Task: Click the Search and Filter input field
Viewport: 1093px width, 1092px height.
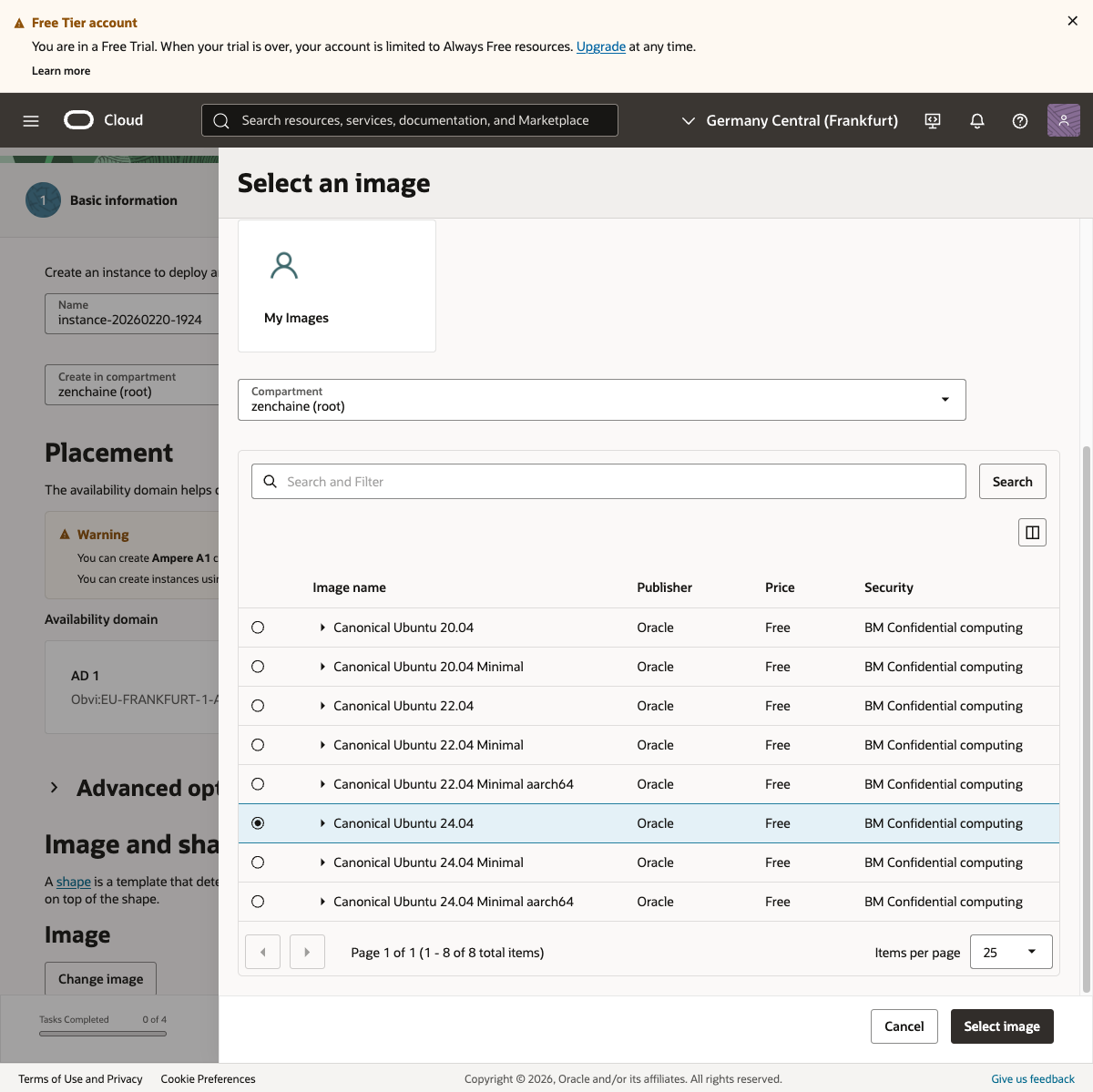Action: click(608, 482)
